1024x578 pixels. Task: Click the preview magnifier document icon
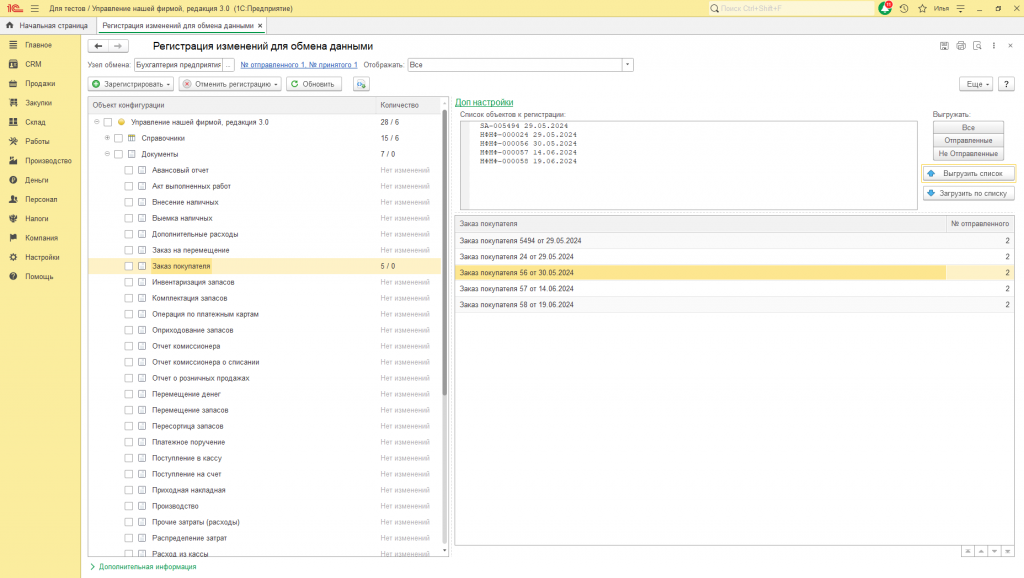click(977, 46)
